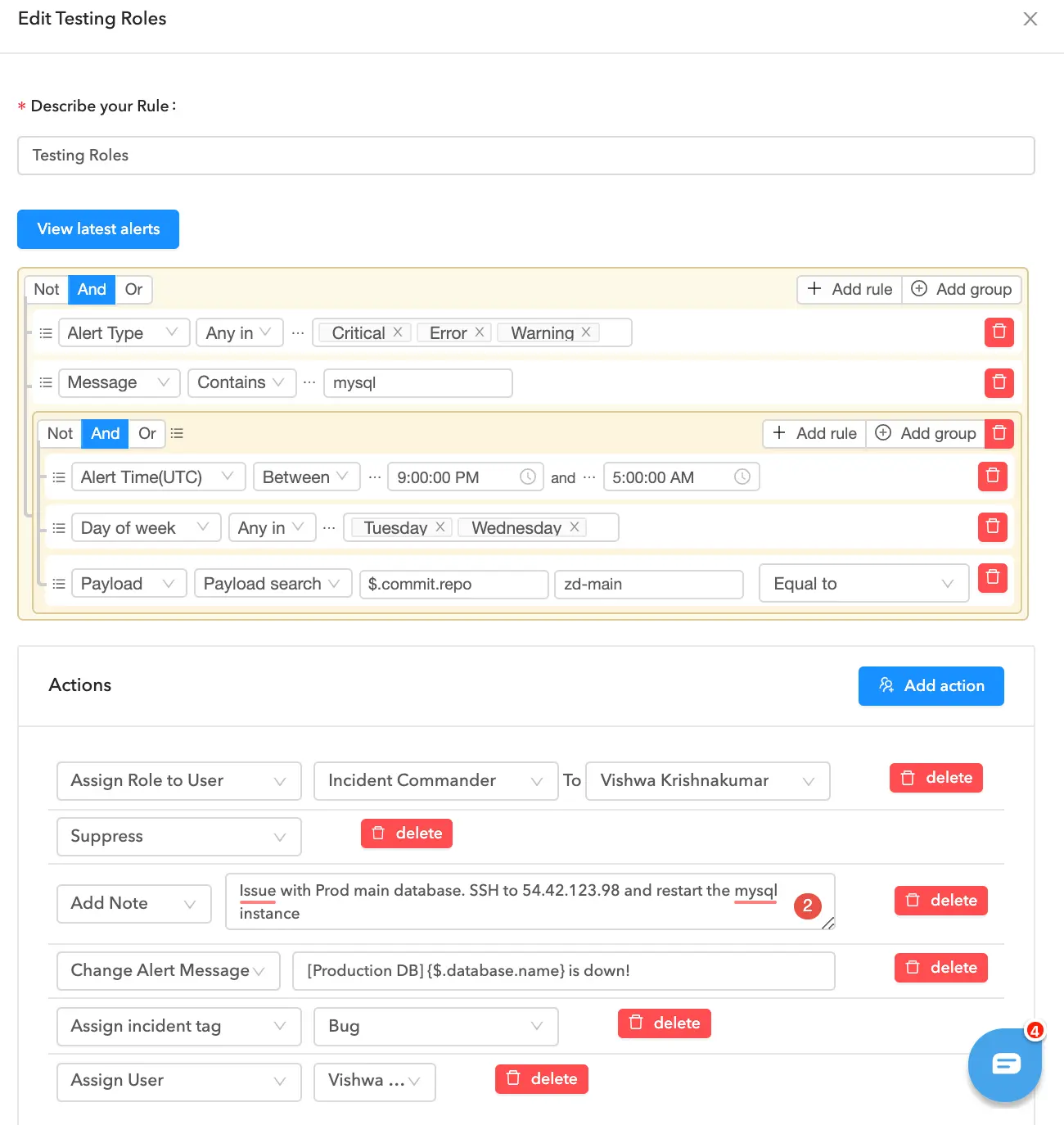Select Or for the nested rule group
The height and width of the screenshot is (1125, 1064).
147,433
